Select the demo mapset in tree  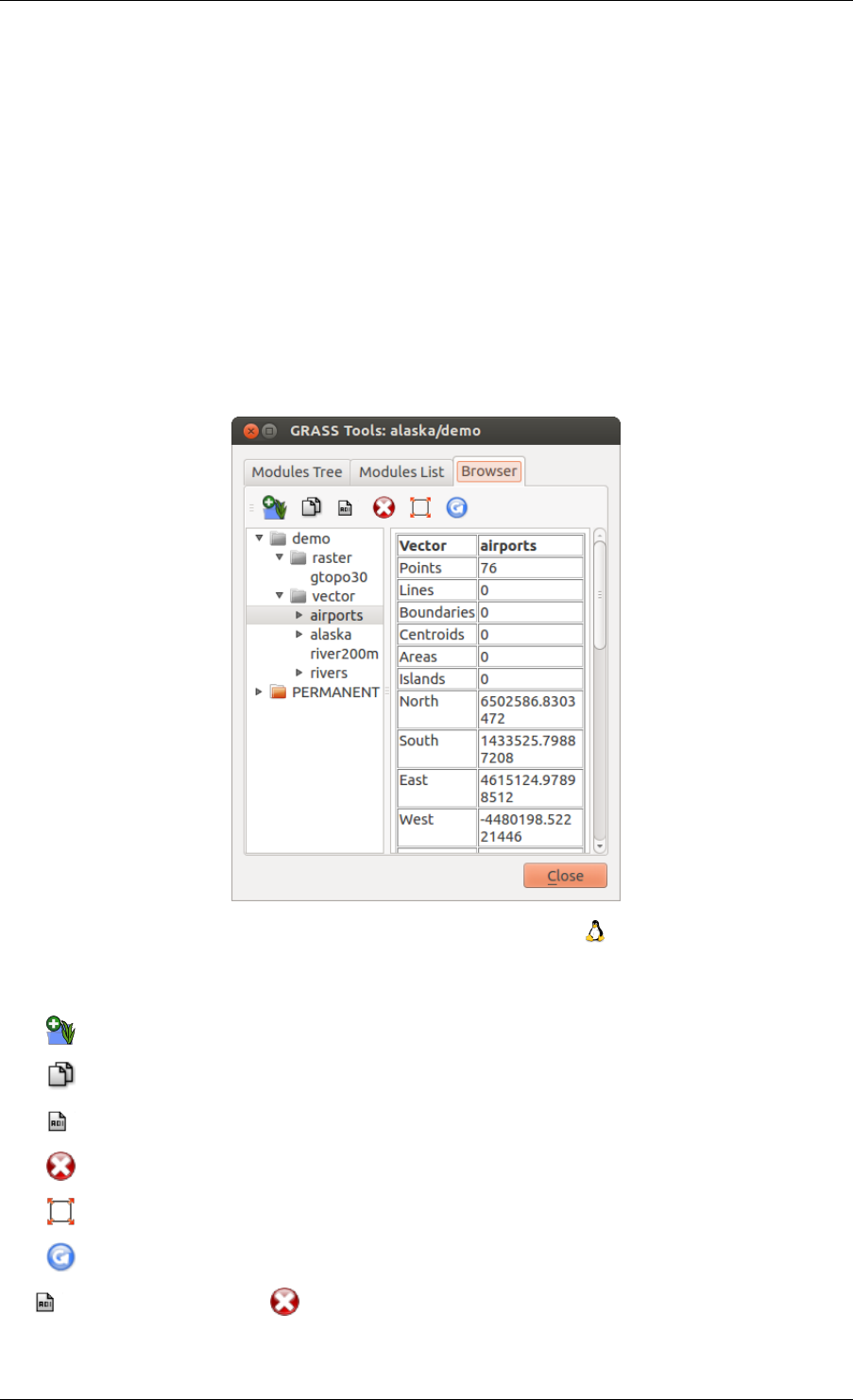point(311,538)
